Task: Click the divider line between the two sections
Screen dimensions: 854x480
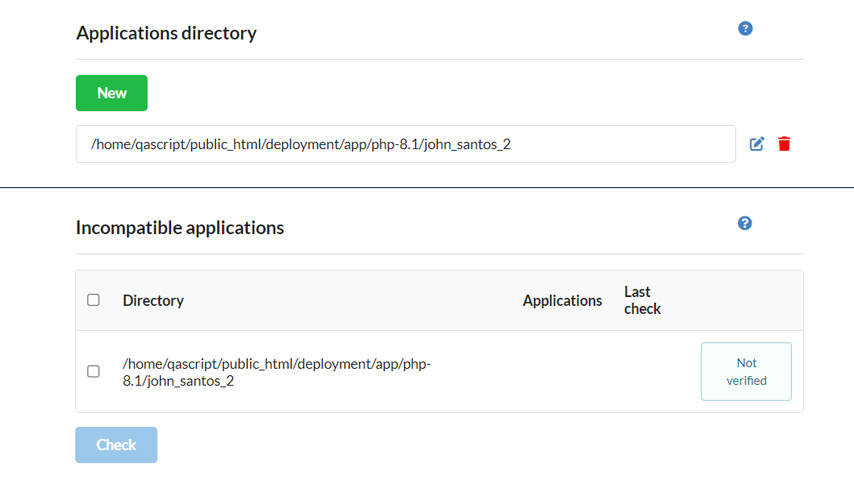Action: point(427,187)
